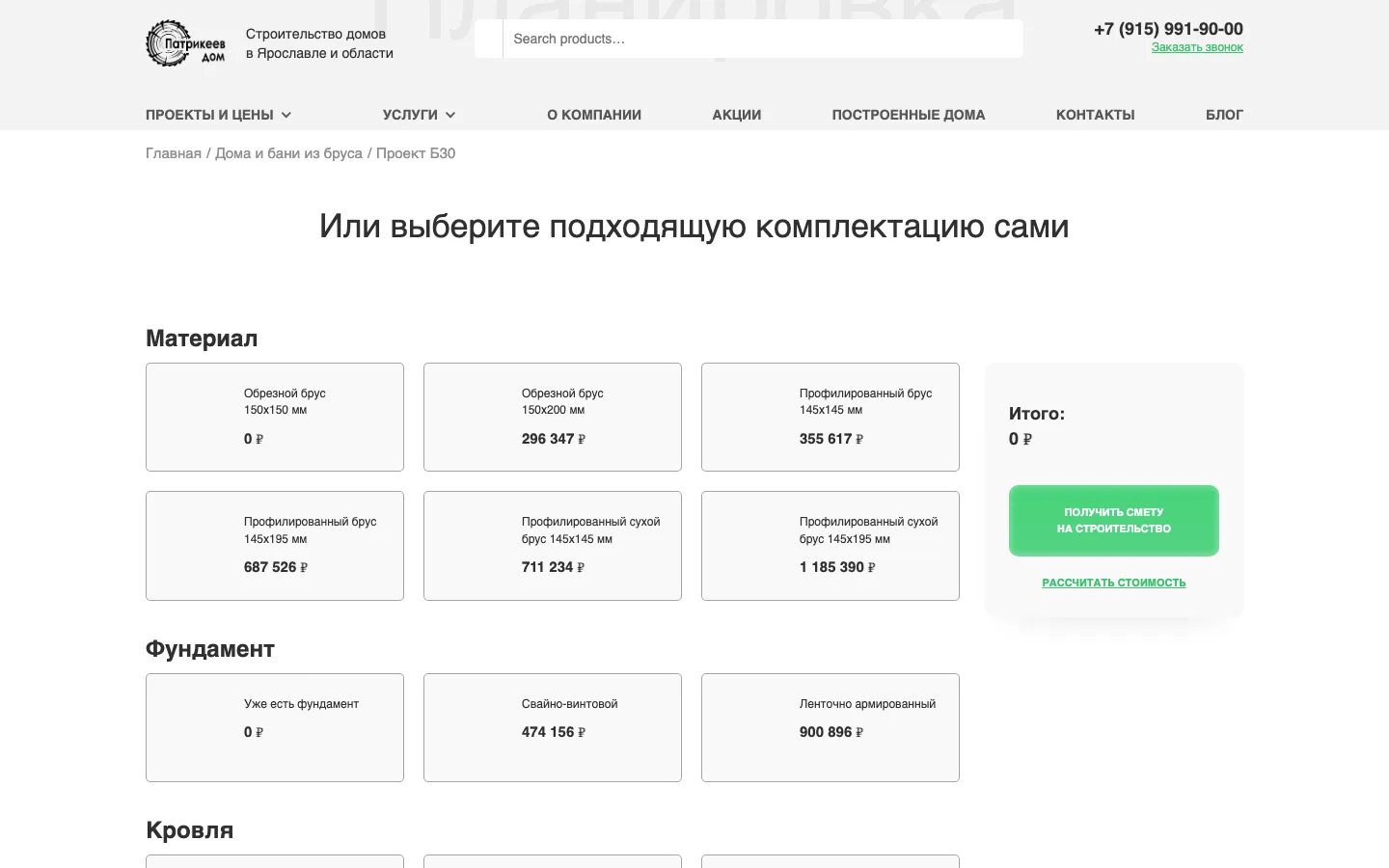The image size is (1389, 868).
Task: Pick Профилированный сухой брус 145х195 мм
Action: (x=831, y=546)
